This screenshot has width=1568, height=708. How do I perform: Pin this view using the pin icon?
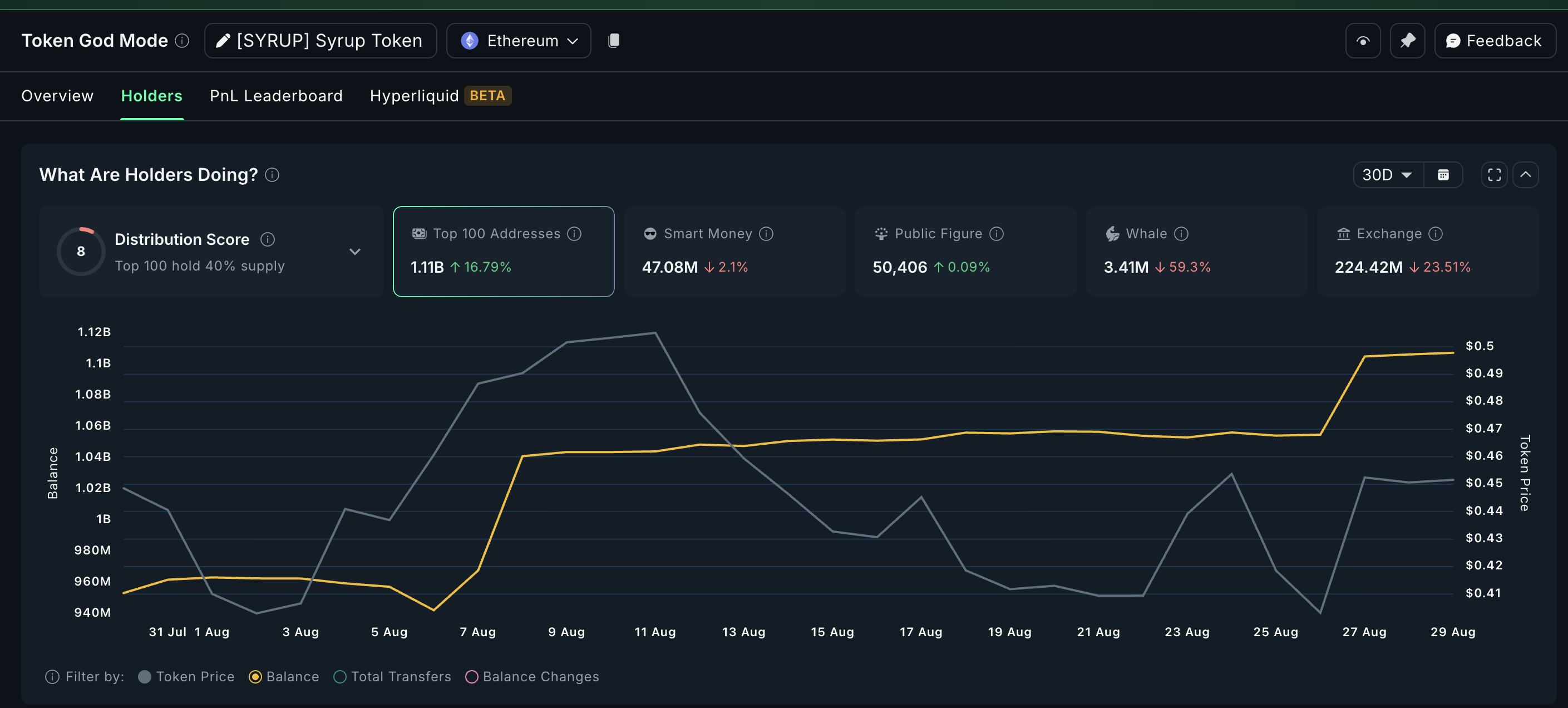point(1407,40)
